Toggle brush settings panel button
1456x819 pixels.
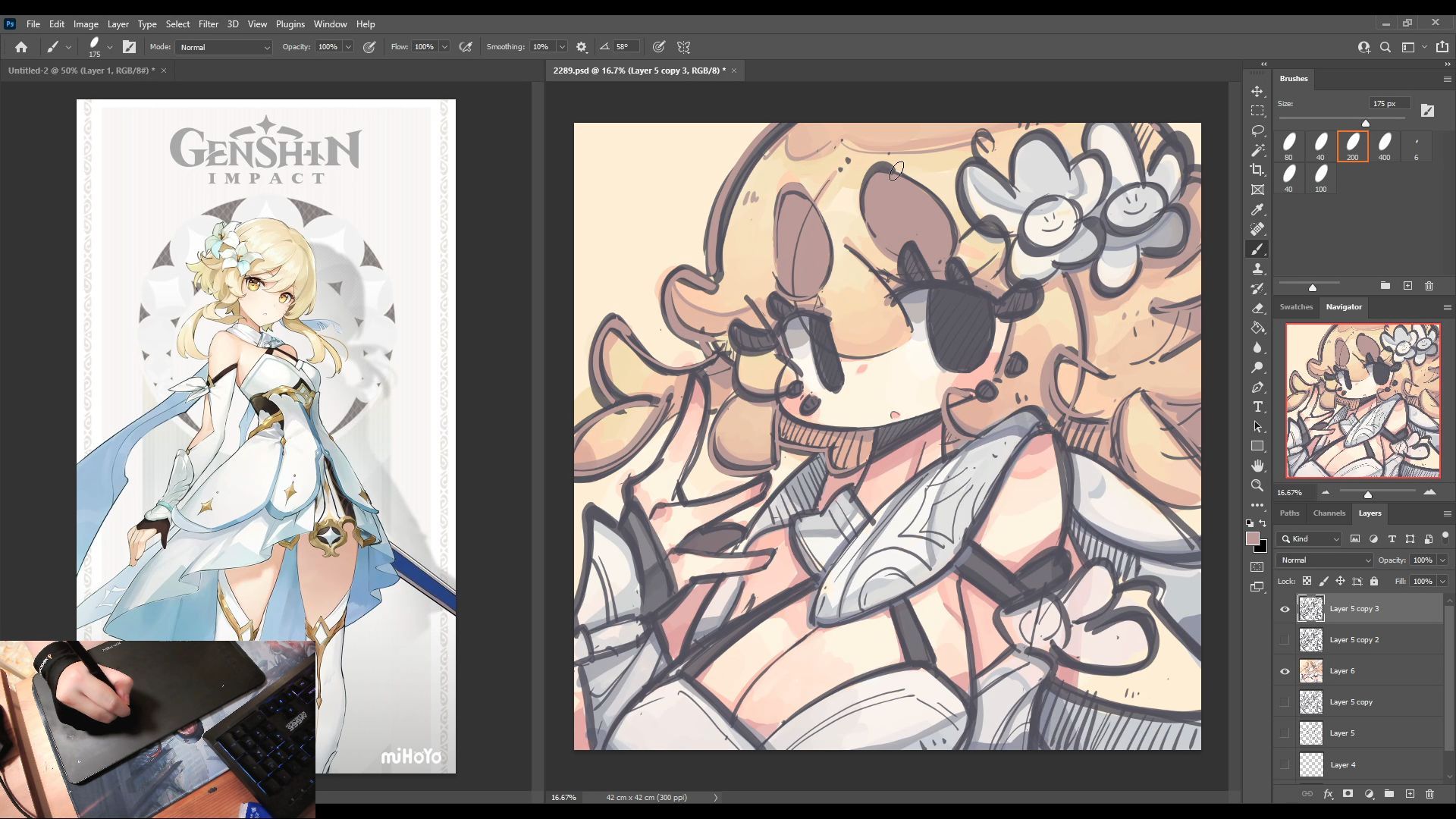pos(129,47)
